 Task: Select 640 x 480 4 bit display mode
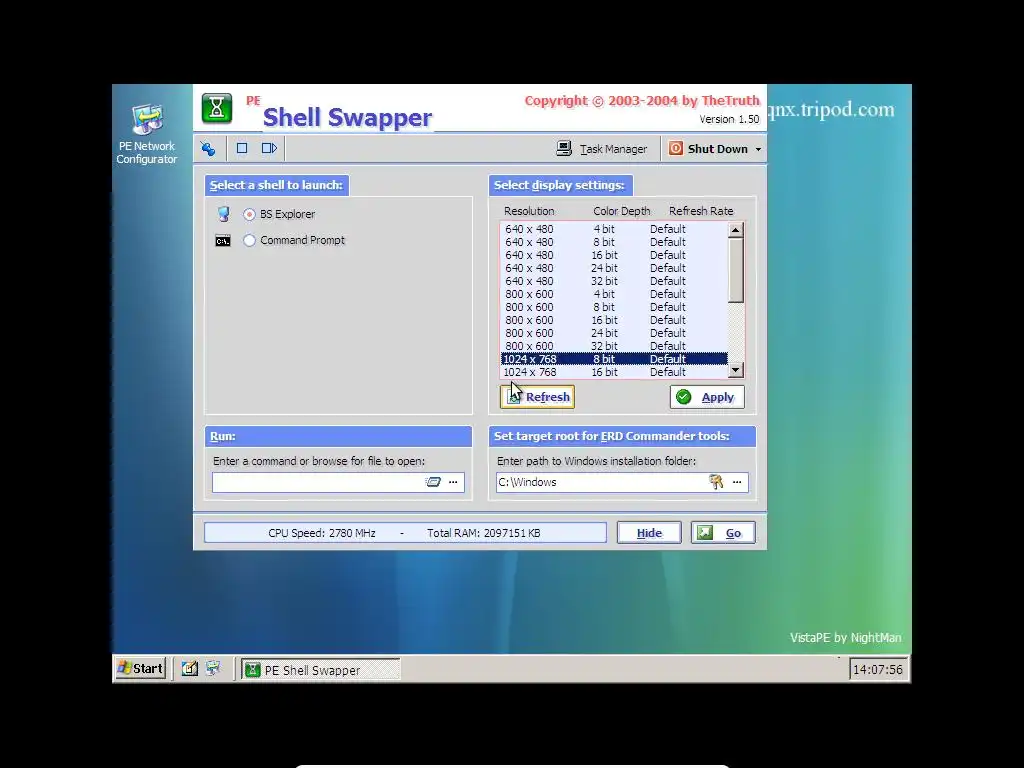pyautogui.click(x=614, y=229)
